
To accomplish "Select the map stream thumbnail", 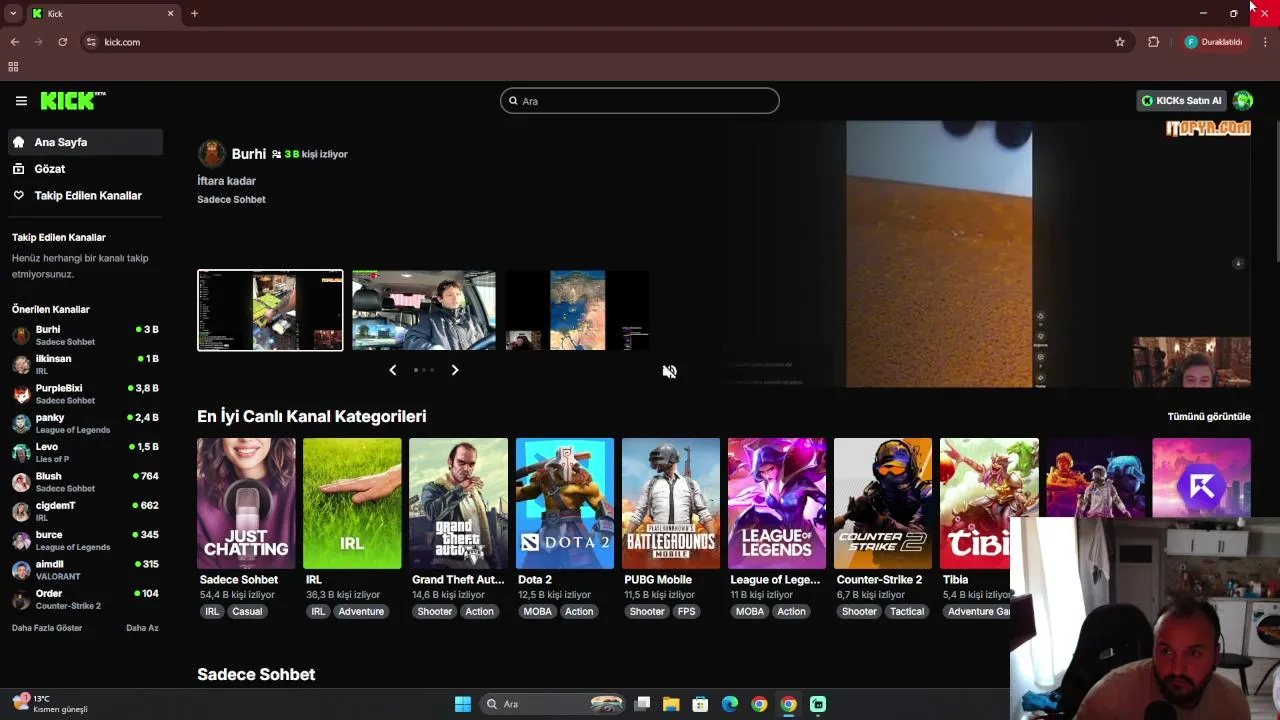I will (578, 310).
